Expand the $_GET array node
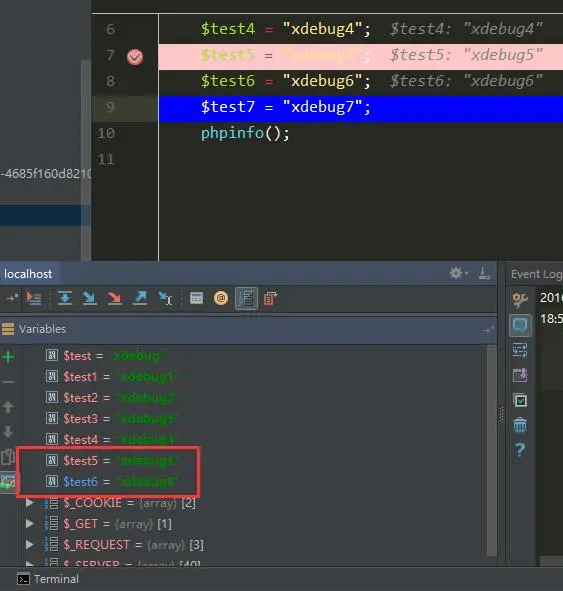Image resolution: width=563 pixels, height=591 pixels. [x=29, y=524]
